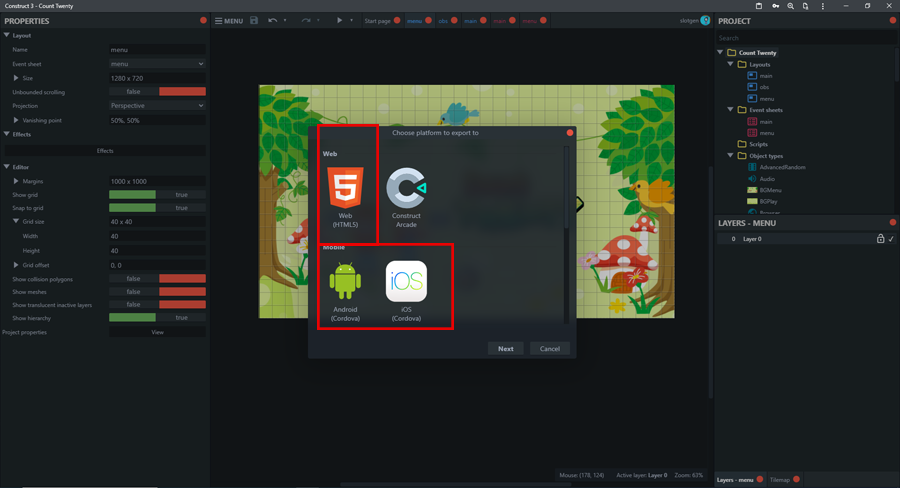The image size is (900, 488).
Task: Click the clipboard icon in the title bar
Action: 759,6
